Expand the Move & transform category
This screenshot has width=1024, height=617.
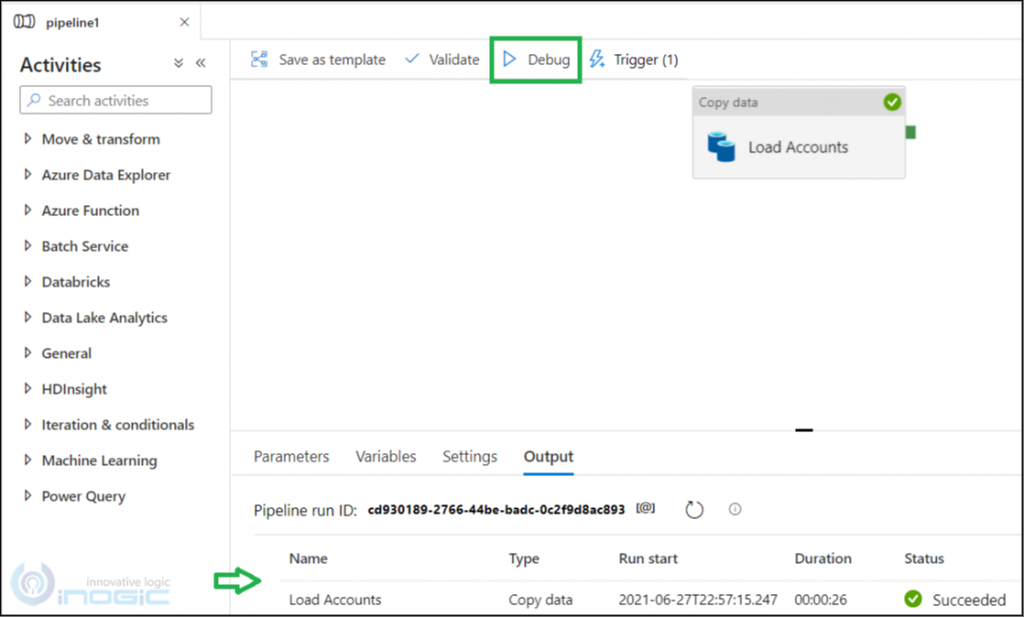coord(29,139)
